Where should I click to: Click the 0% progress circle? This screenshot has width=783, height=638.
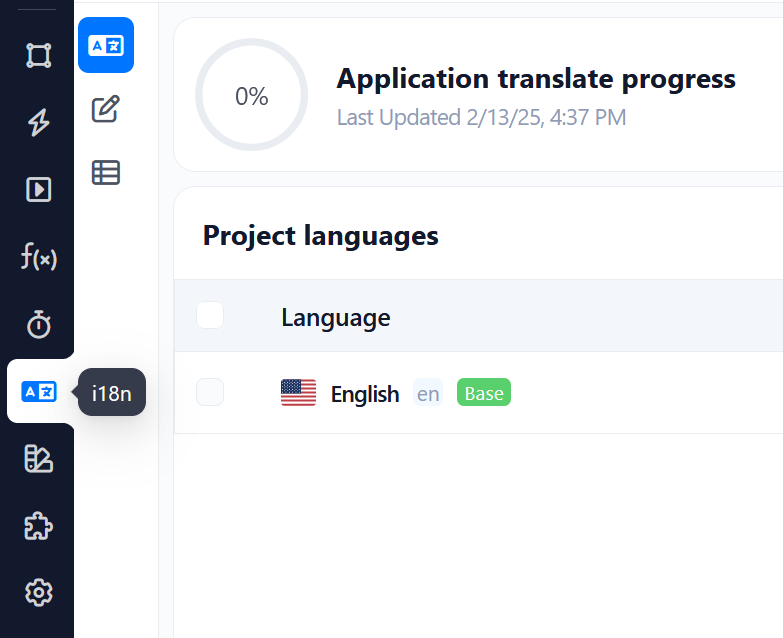click(252, 95)
